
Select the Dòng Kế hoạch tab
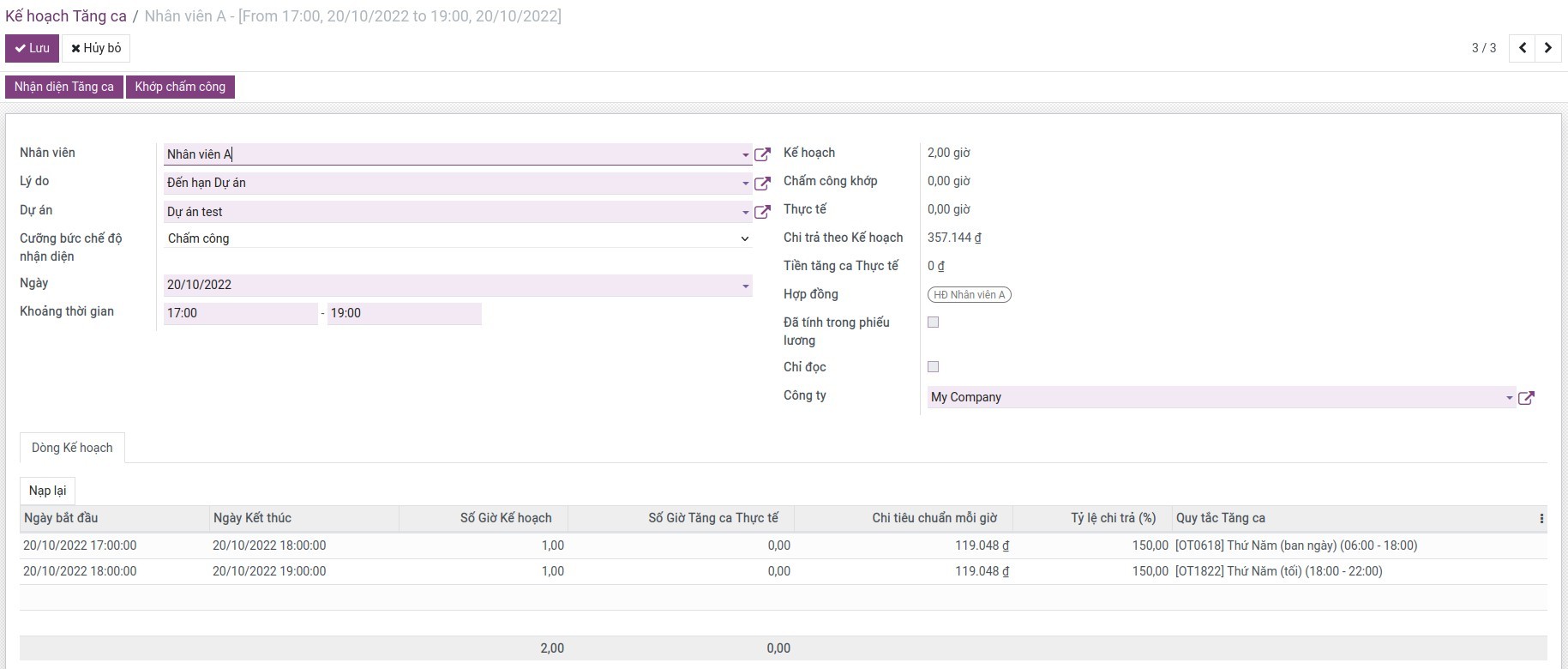72,448
